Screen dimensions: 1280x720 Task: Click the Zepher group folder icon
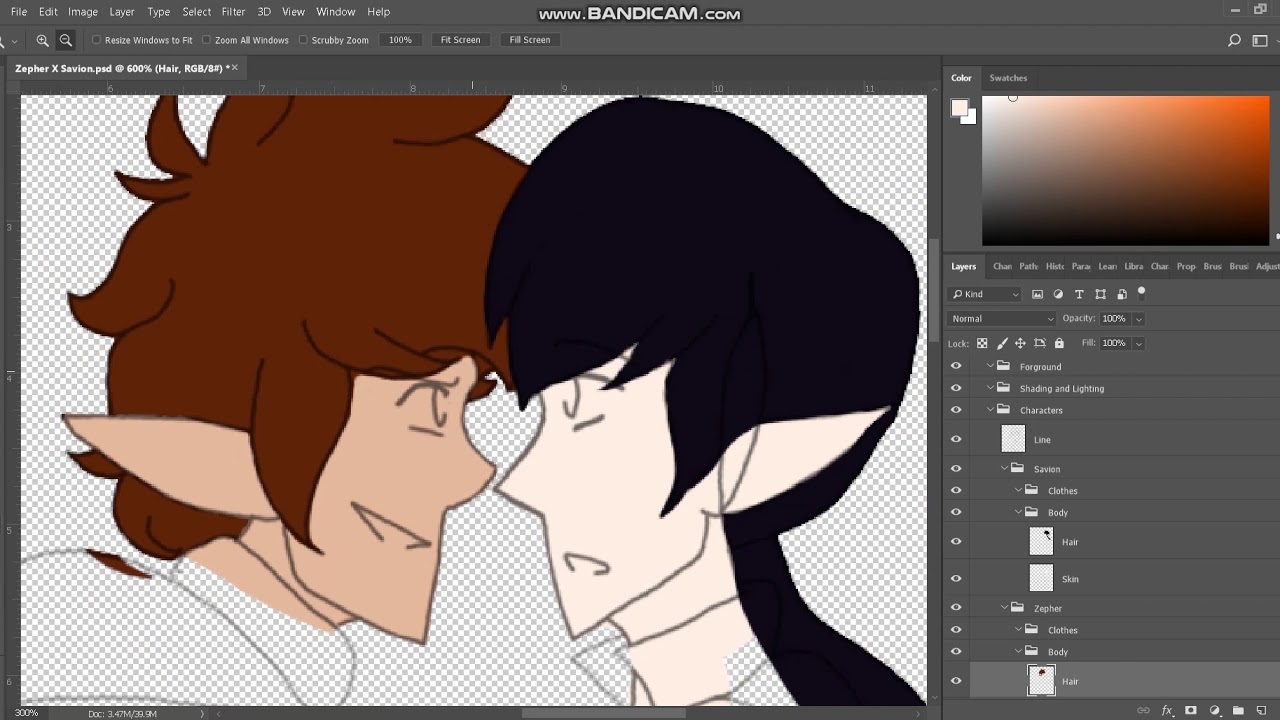1017,607
